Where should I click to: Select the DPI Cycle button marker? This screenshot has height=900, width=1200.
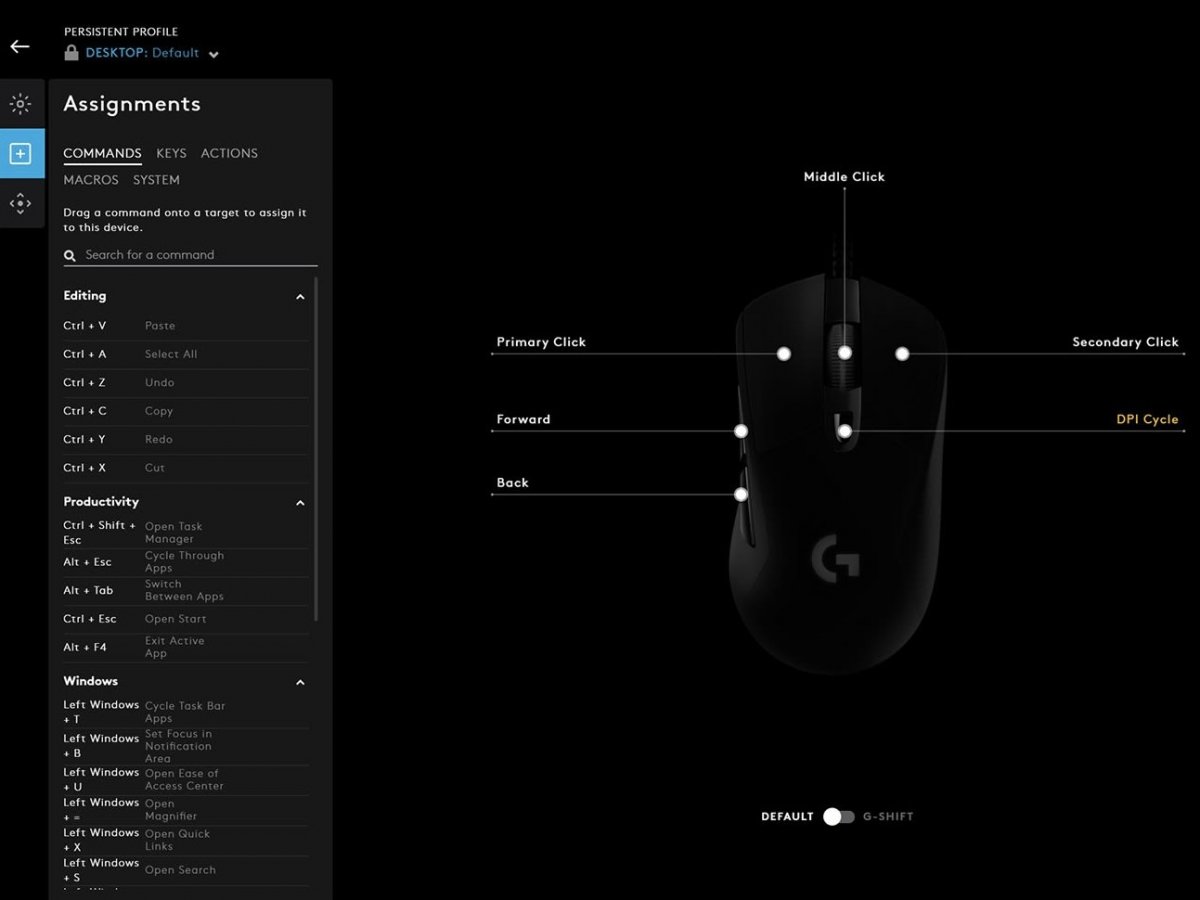[x=845, y=431]
